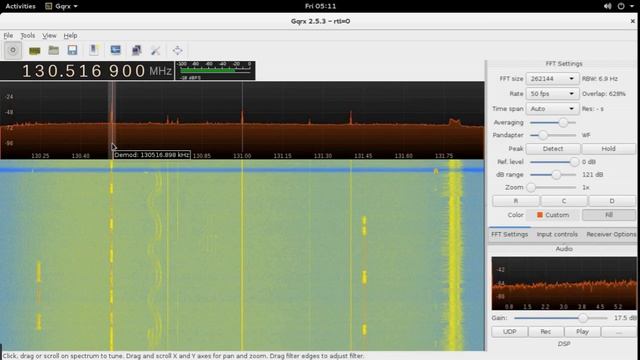The width and height of the screenshot is (640, 360).
Task: Open the remote control settings icon
Action: pyautogui.click(x=136, y=50)
